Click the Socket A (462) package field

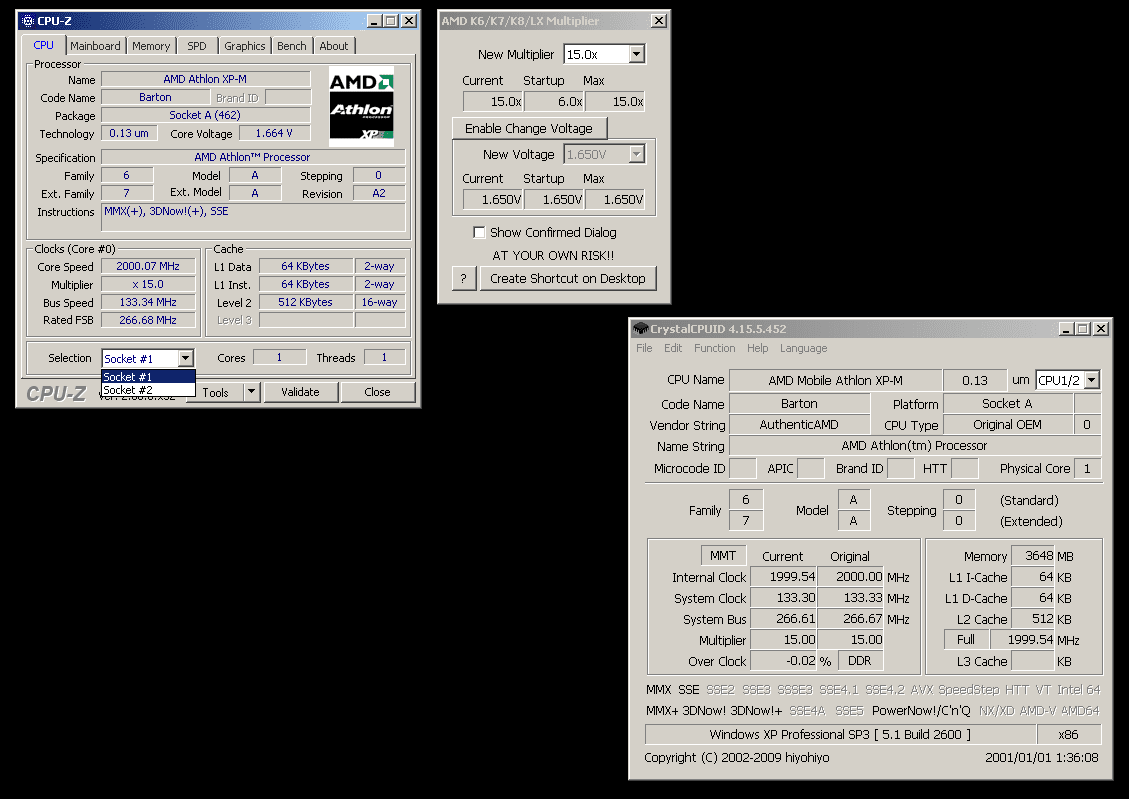coord(205,115)
